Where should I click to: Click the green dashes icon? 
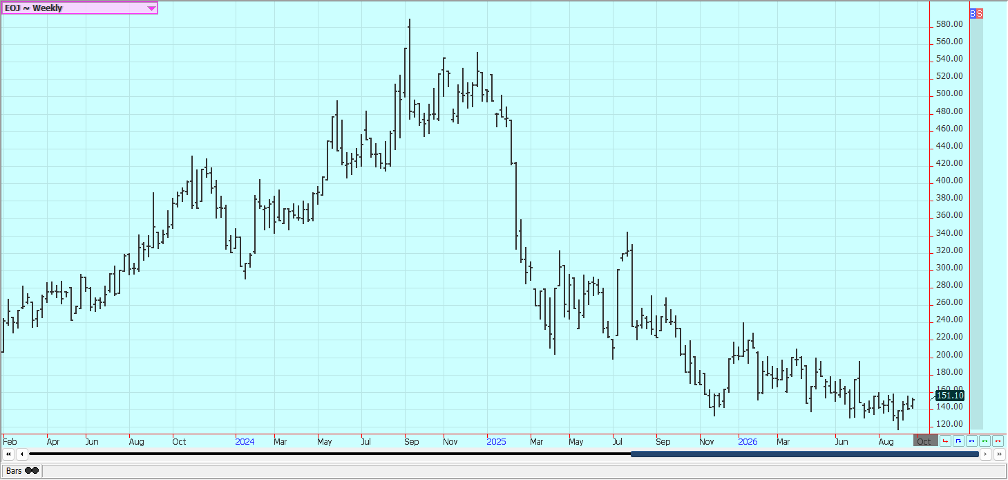[x=985, y=441]
